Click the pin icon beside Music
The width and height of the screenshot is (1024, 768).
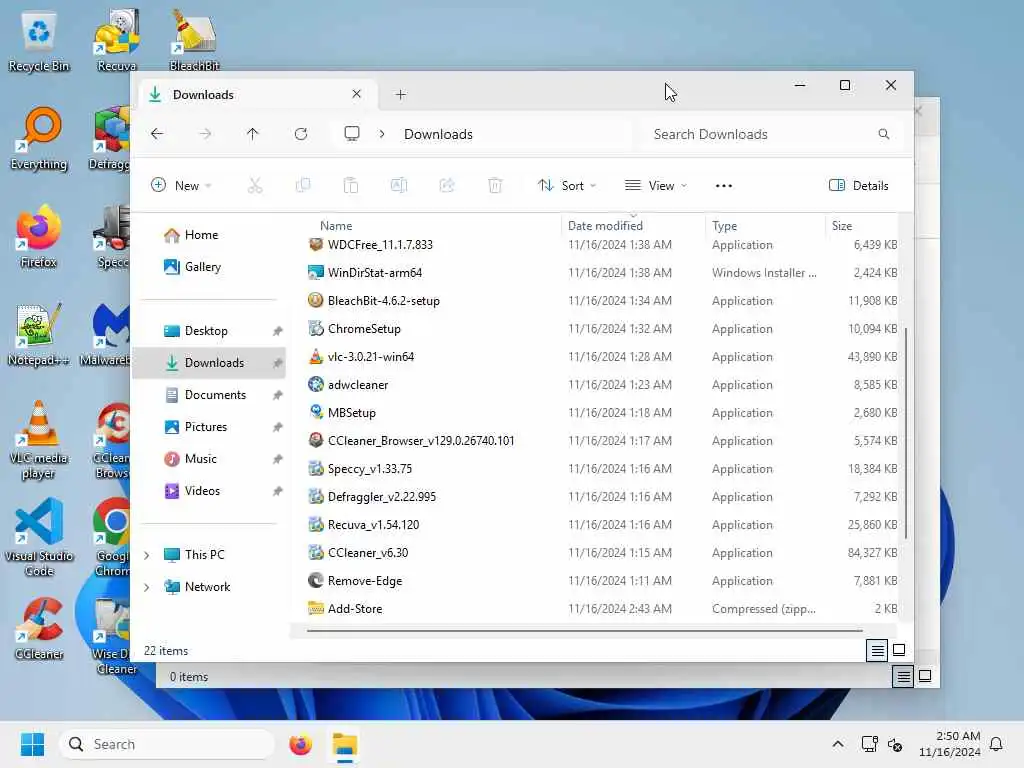pyautogui.click(x=278, y=459)
